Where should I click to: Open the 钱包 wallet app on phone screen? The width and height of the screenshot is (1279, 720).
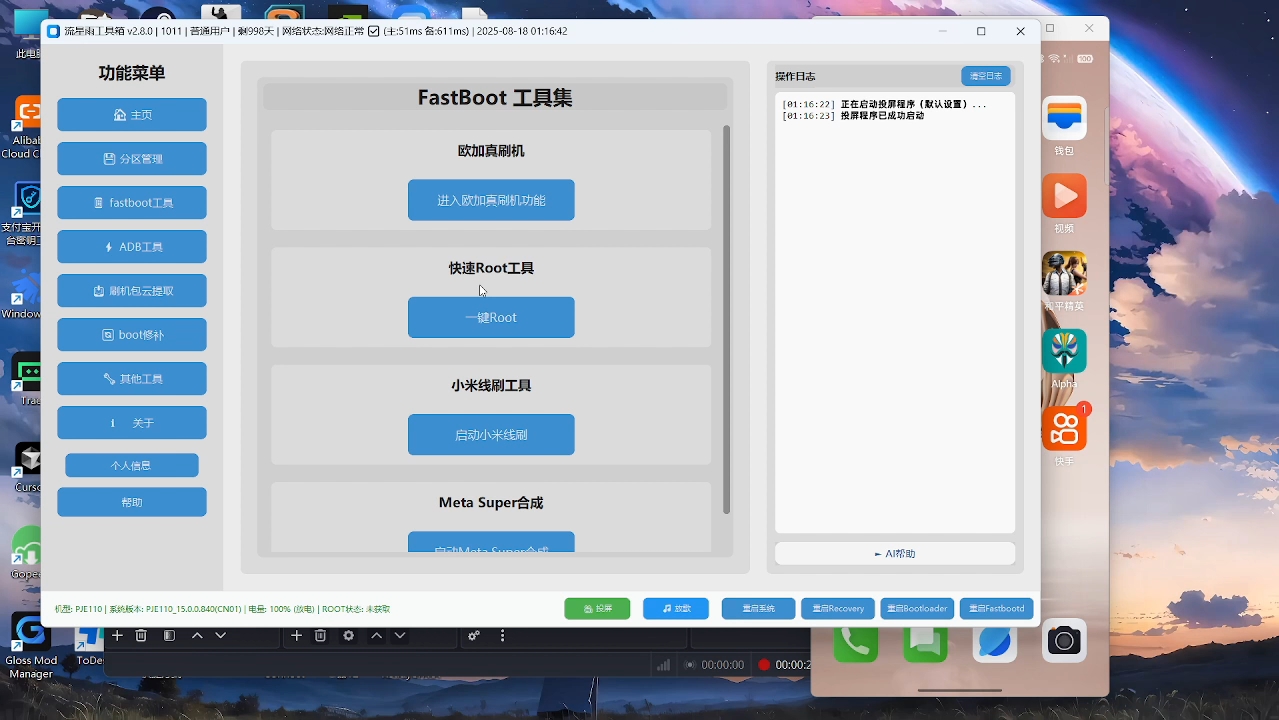click(1064, 118)
